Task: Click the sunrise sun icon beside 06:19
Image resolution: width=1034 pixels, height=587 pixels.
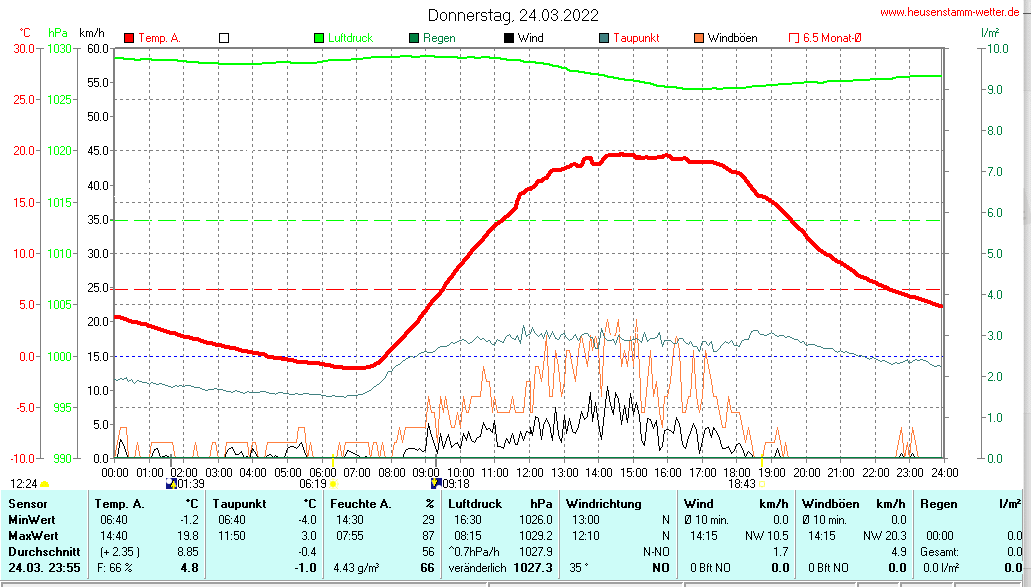Action: [x=333, y=483]
